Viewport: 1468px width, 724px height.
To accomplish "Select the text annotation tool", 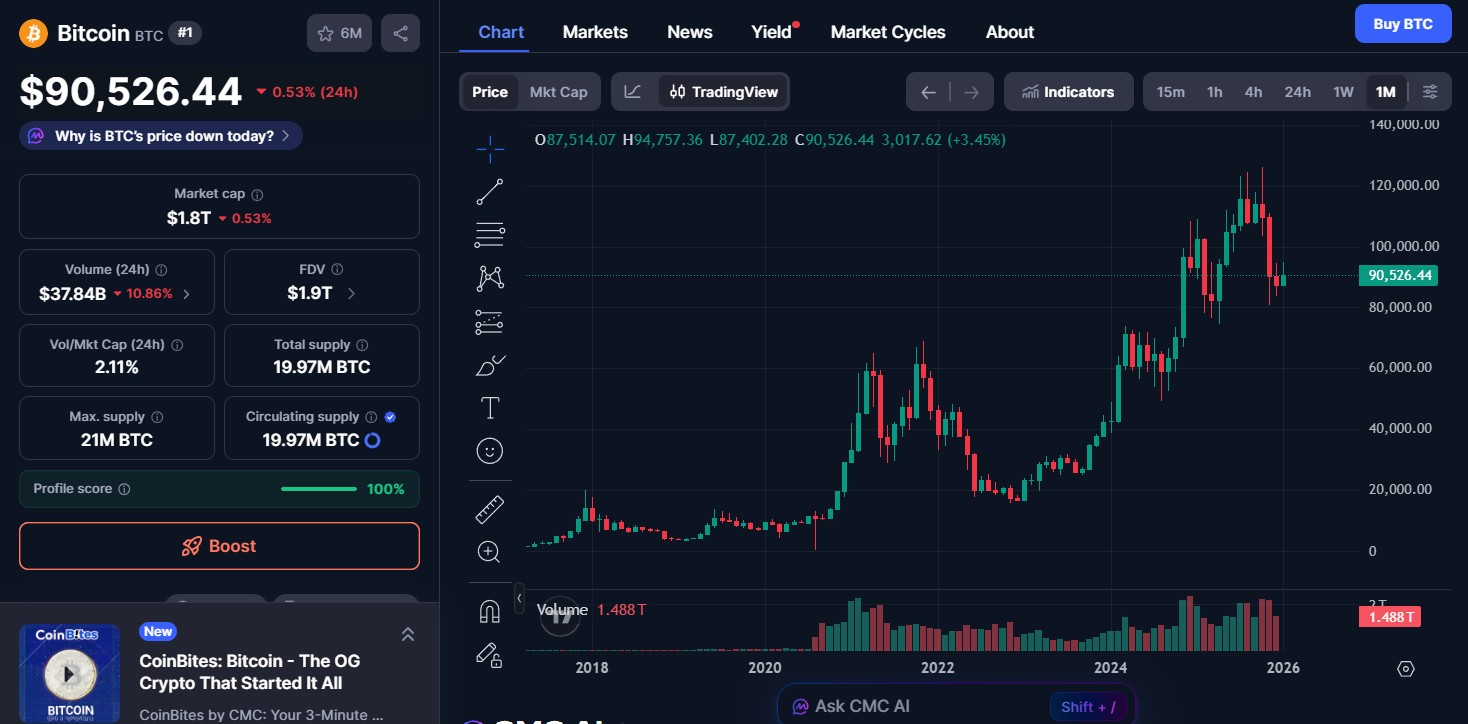I will pyautogui.click(x=489, y=407).
